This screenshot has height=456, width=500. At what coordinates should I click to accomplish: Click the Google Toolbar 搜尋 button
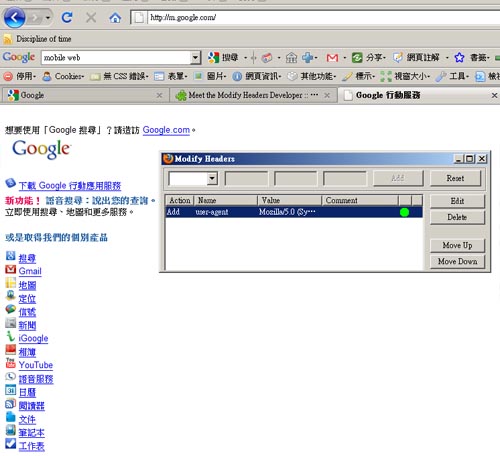pos(223,58)
